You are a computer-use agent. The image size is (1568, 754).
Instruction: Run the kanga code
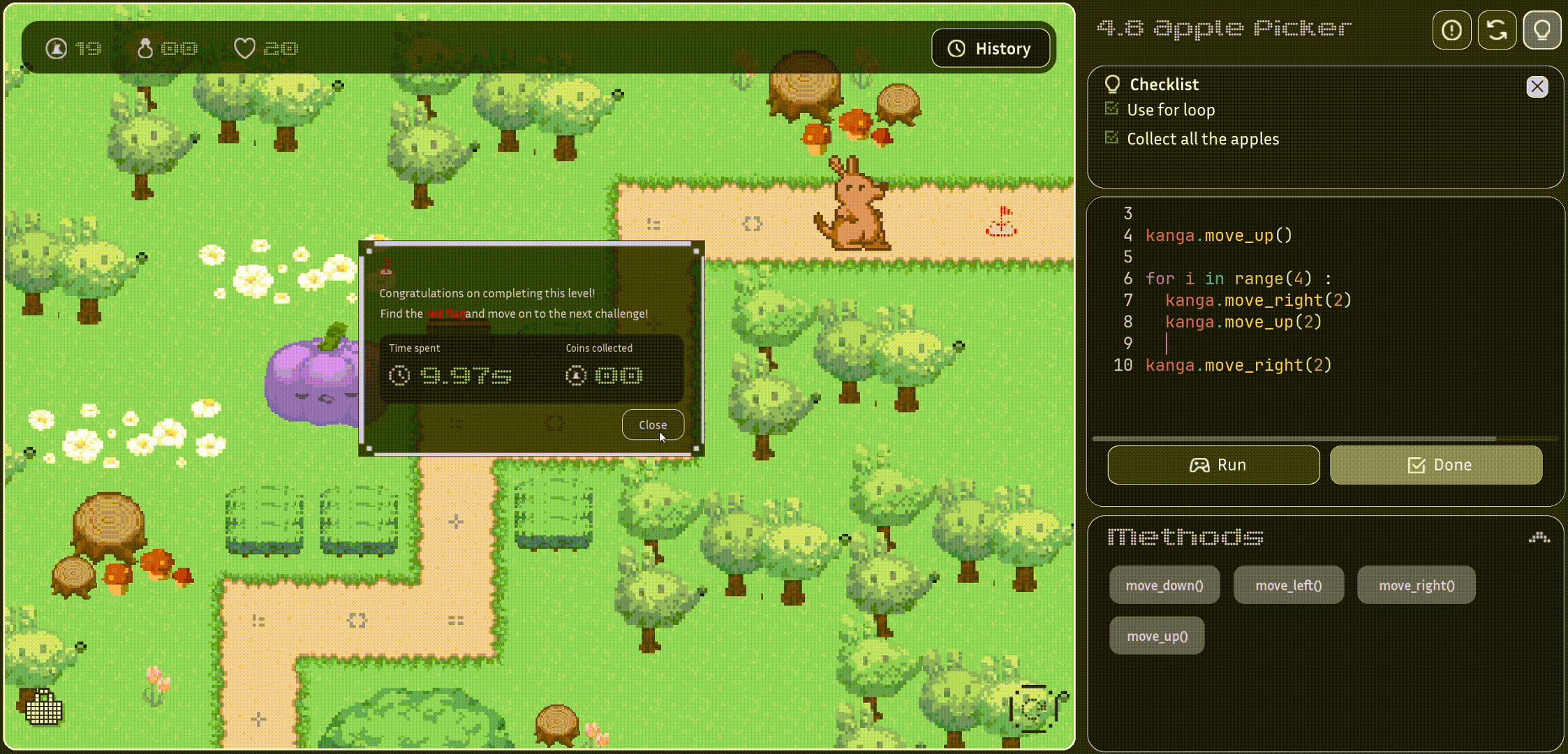pos(1213,465)
